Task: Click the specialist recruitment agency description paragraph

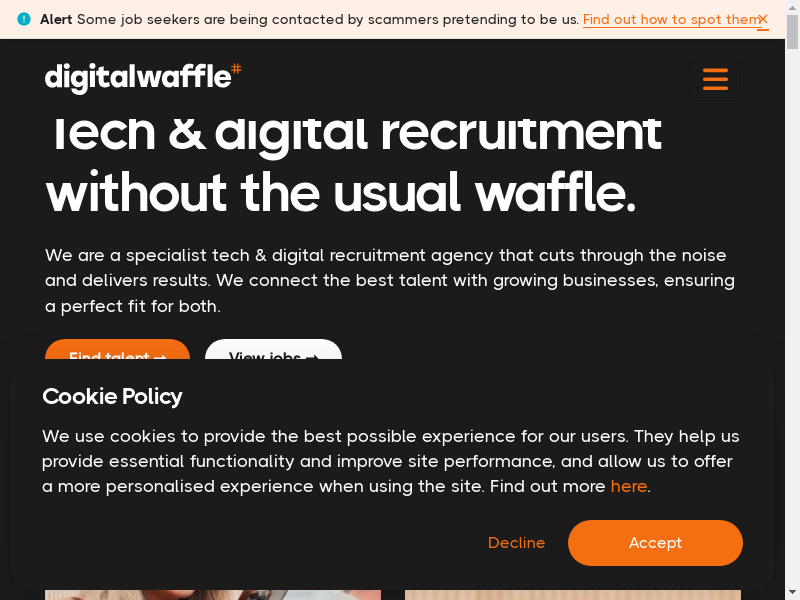Action: pyautogui.click(x=390, y=281)
